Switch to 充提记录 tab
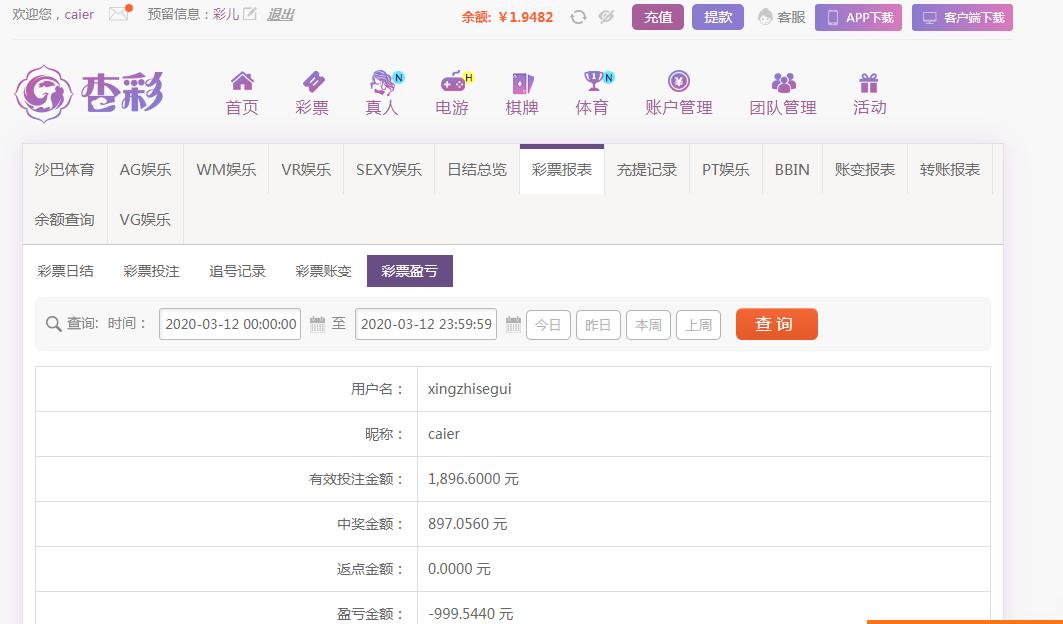Viewport: 1063px width, 624px height. coord(647,170)
